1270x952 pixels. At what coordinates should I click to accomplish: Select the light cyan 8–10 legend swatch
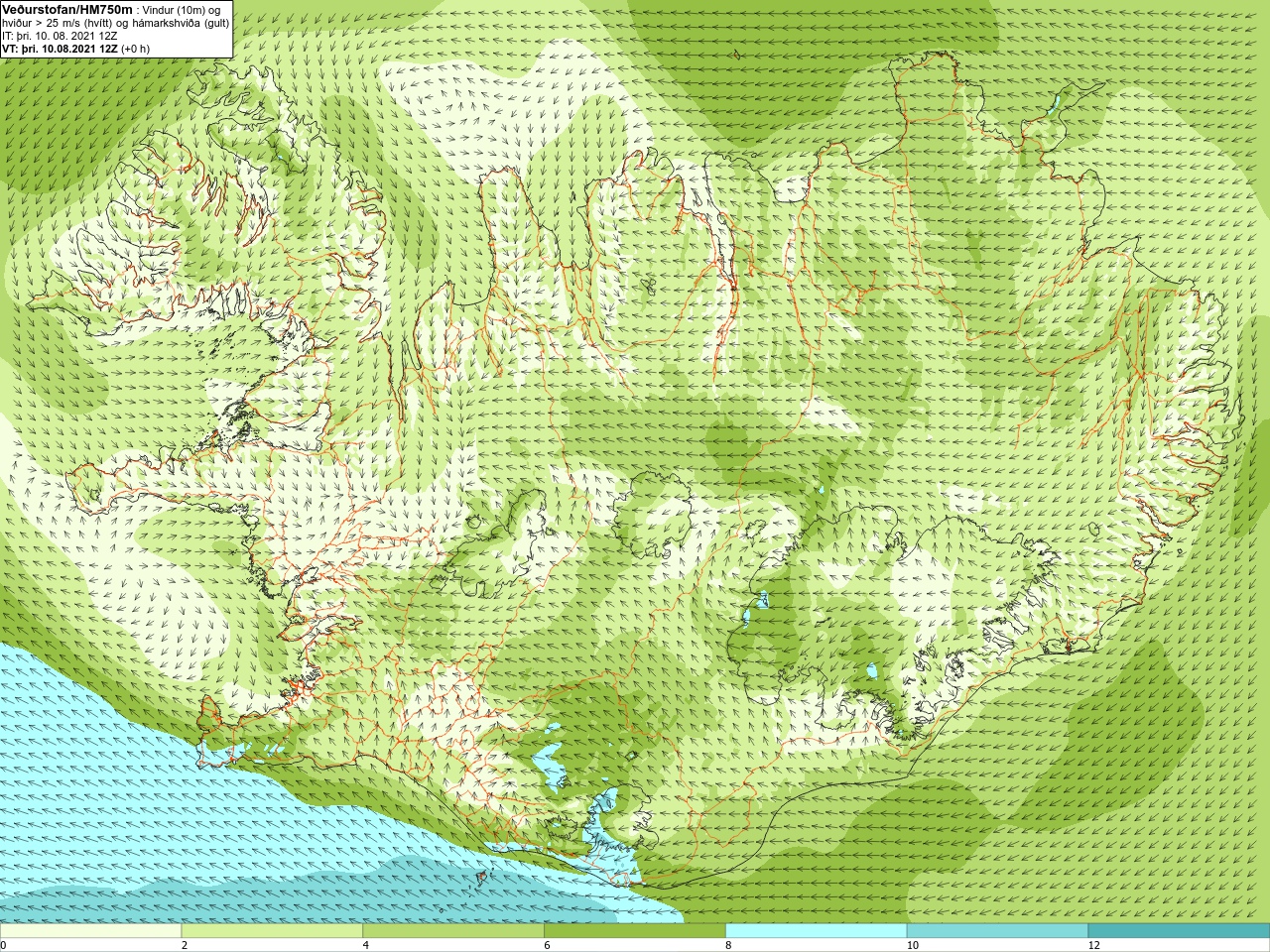[x=816, y=931]
